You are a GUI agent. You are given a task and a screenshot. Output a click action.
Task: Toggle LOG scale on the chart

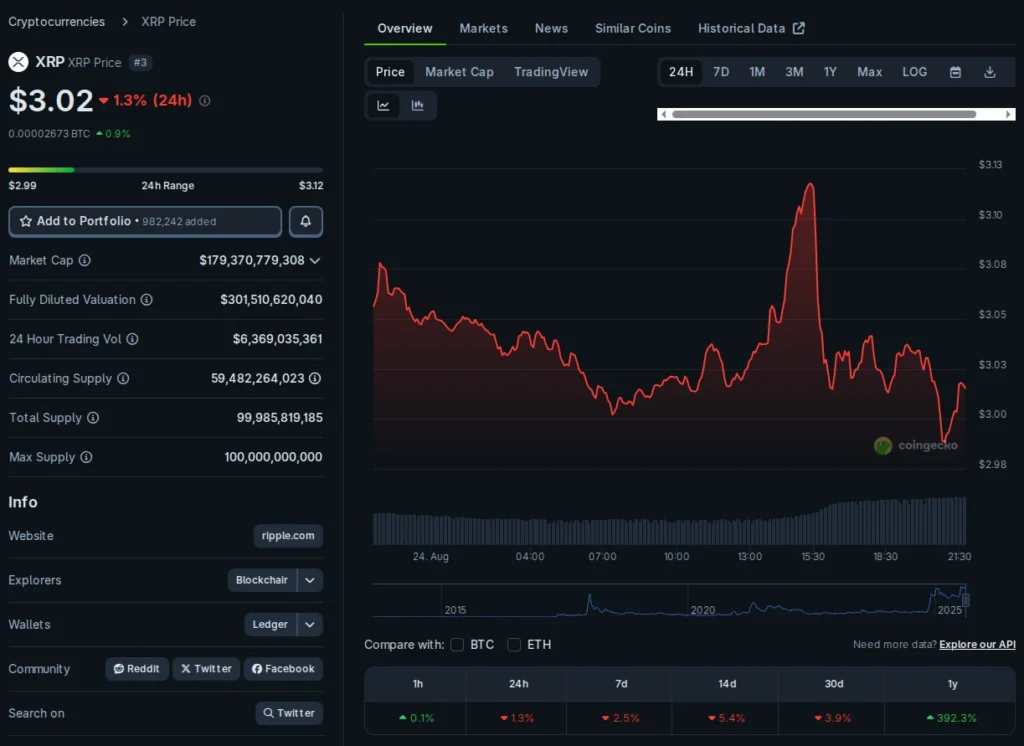pos(914,72)
